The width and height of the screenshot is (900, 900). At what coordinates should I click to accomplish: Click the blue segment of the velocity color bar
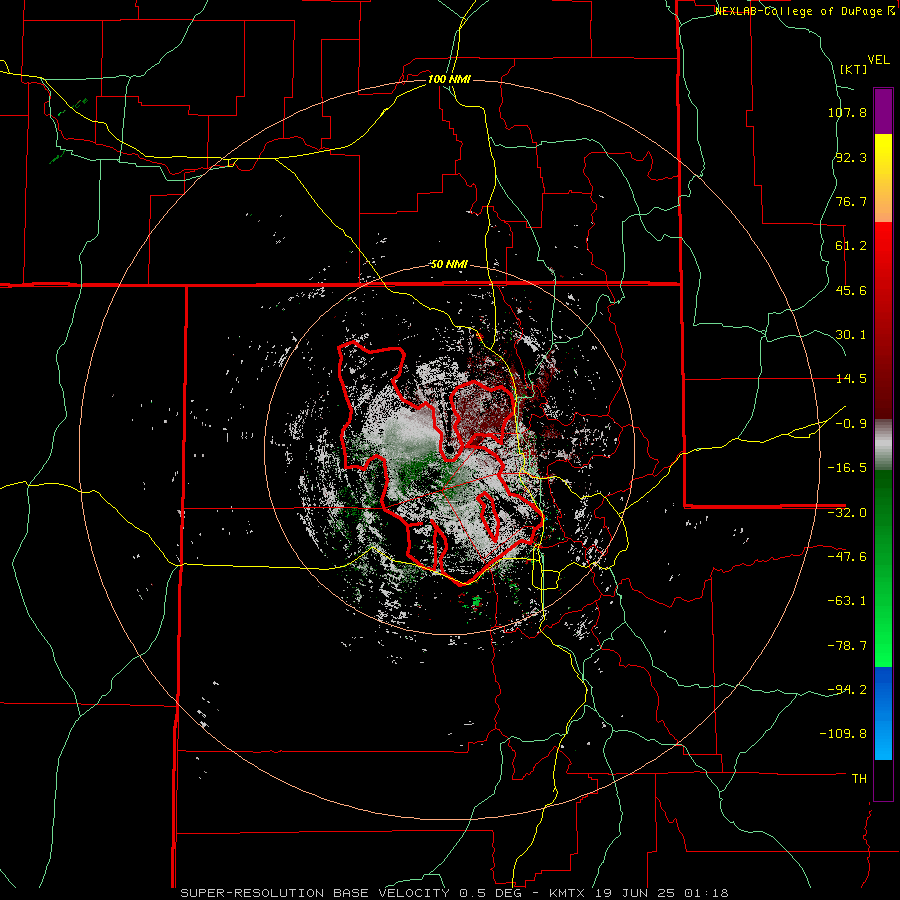pyautogui.click(x=883, y=713)
